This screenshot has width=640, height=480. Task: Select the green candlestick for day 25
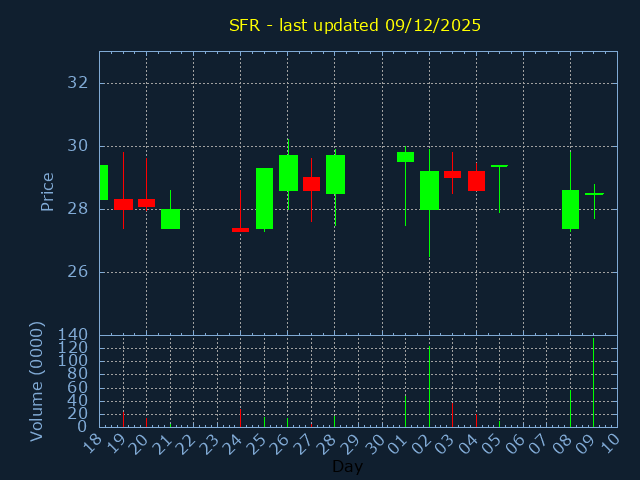coord(265,198)
